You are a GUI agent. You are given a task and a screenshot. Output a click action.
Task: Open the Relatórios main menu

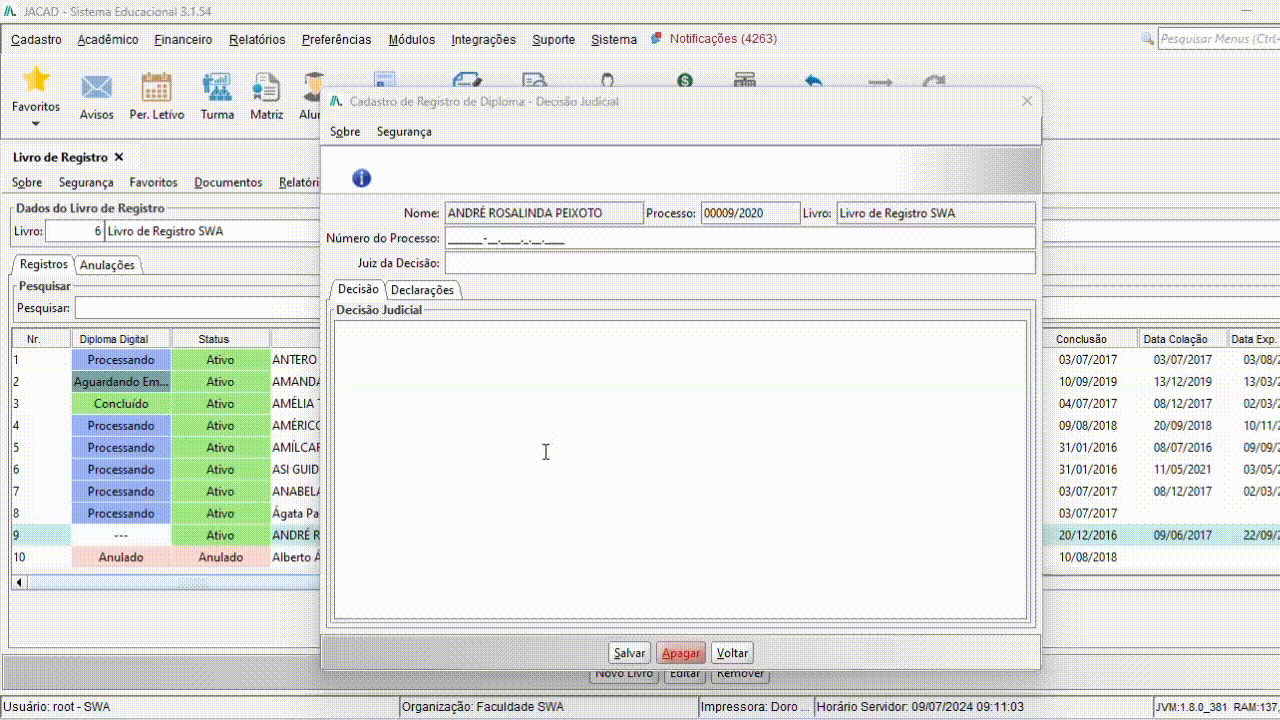(257, 40)
